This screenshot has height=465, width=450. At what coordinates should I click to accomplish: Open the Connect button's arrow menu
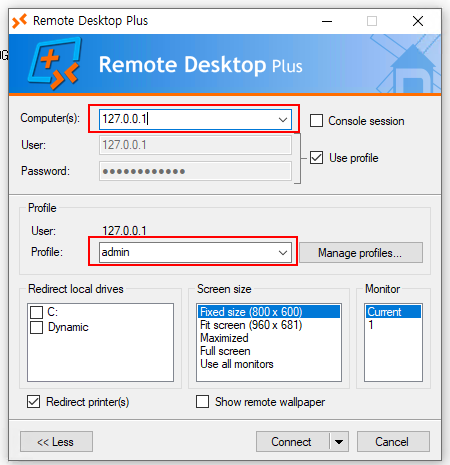[x=339, y=442]
